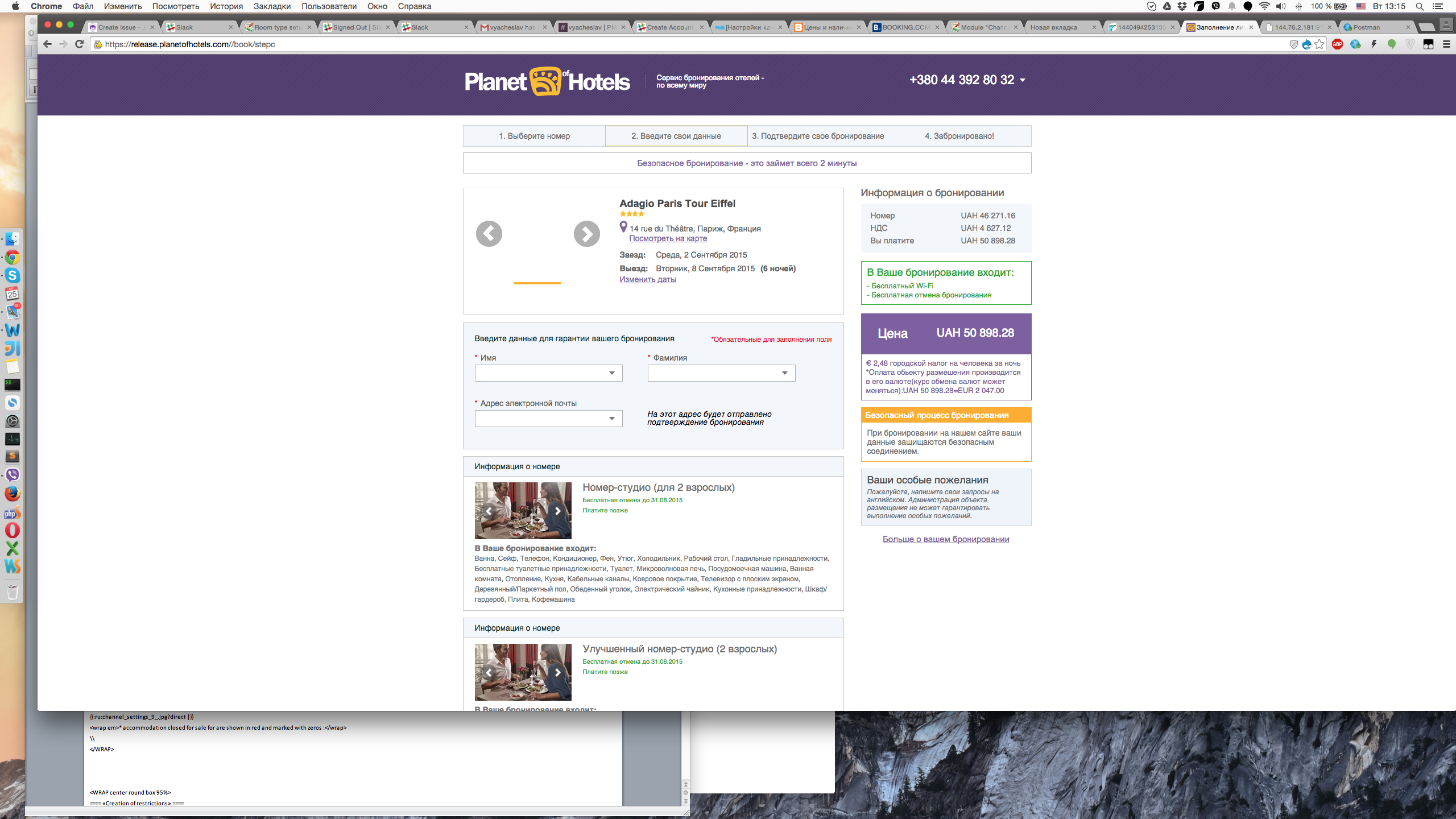Switch to the BOOKING.COM browser tab
The width and height of the screenshot is (1456, 819).
pyautogui.click(x=904, y=27)
